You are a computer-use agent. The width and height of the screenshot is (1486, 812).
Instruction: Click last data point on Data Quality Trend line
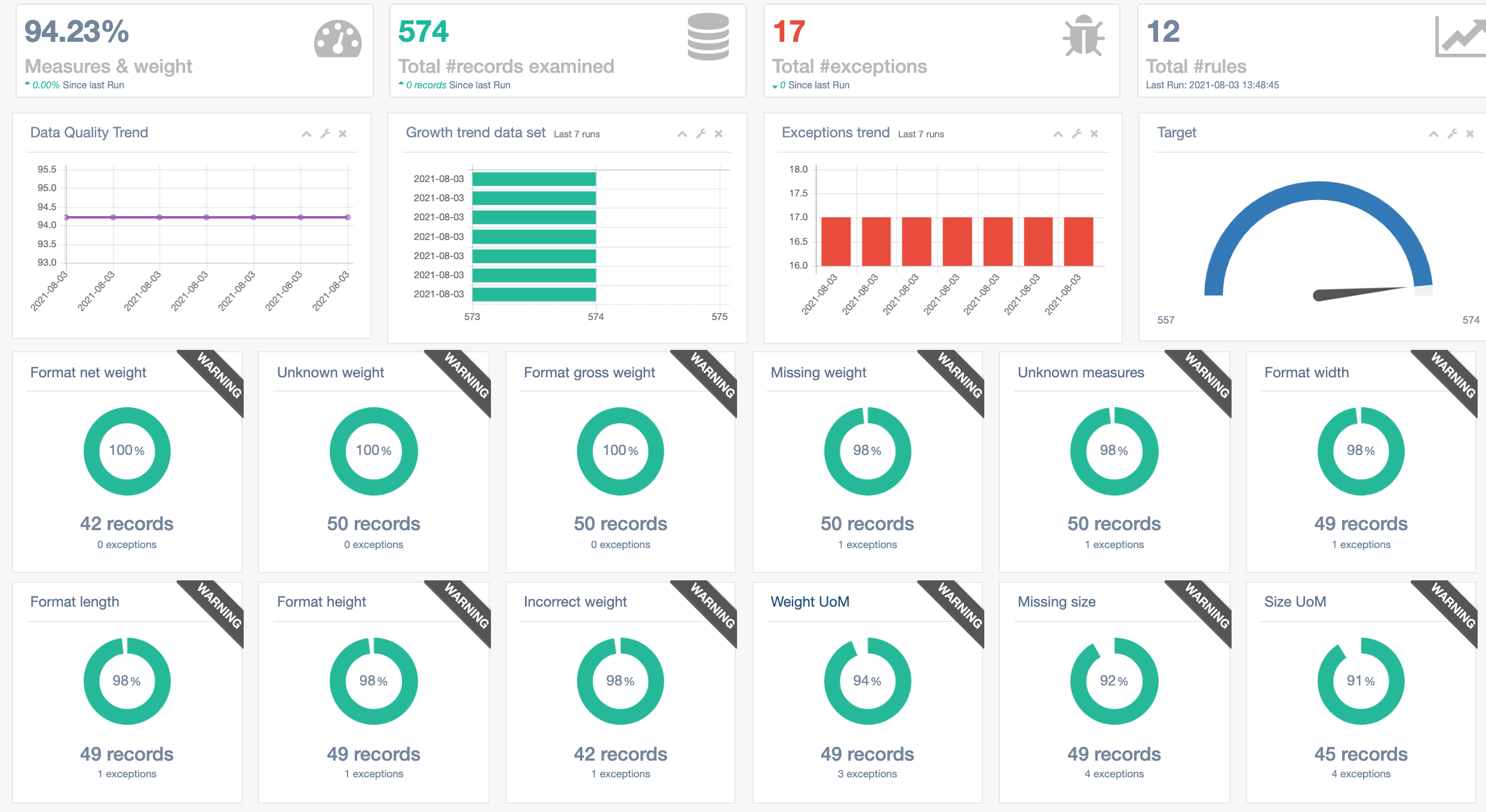(x=348, y=217)
